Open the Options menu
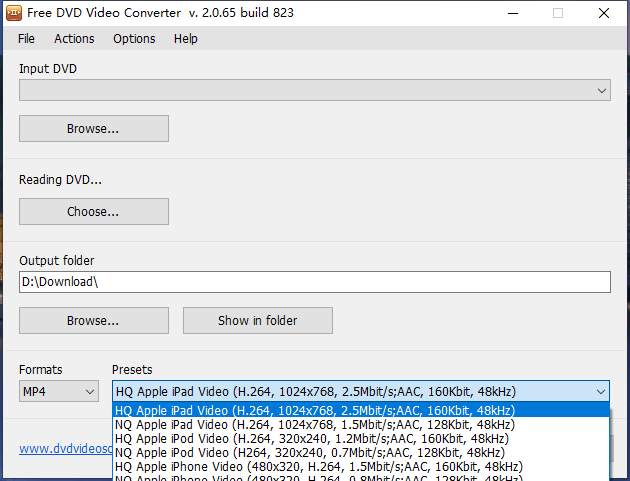The image size is (630, 481). [x=134, y=39]
